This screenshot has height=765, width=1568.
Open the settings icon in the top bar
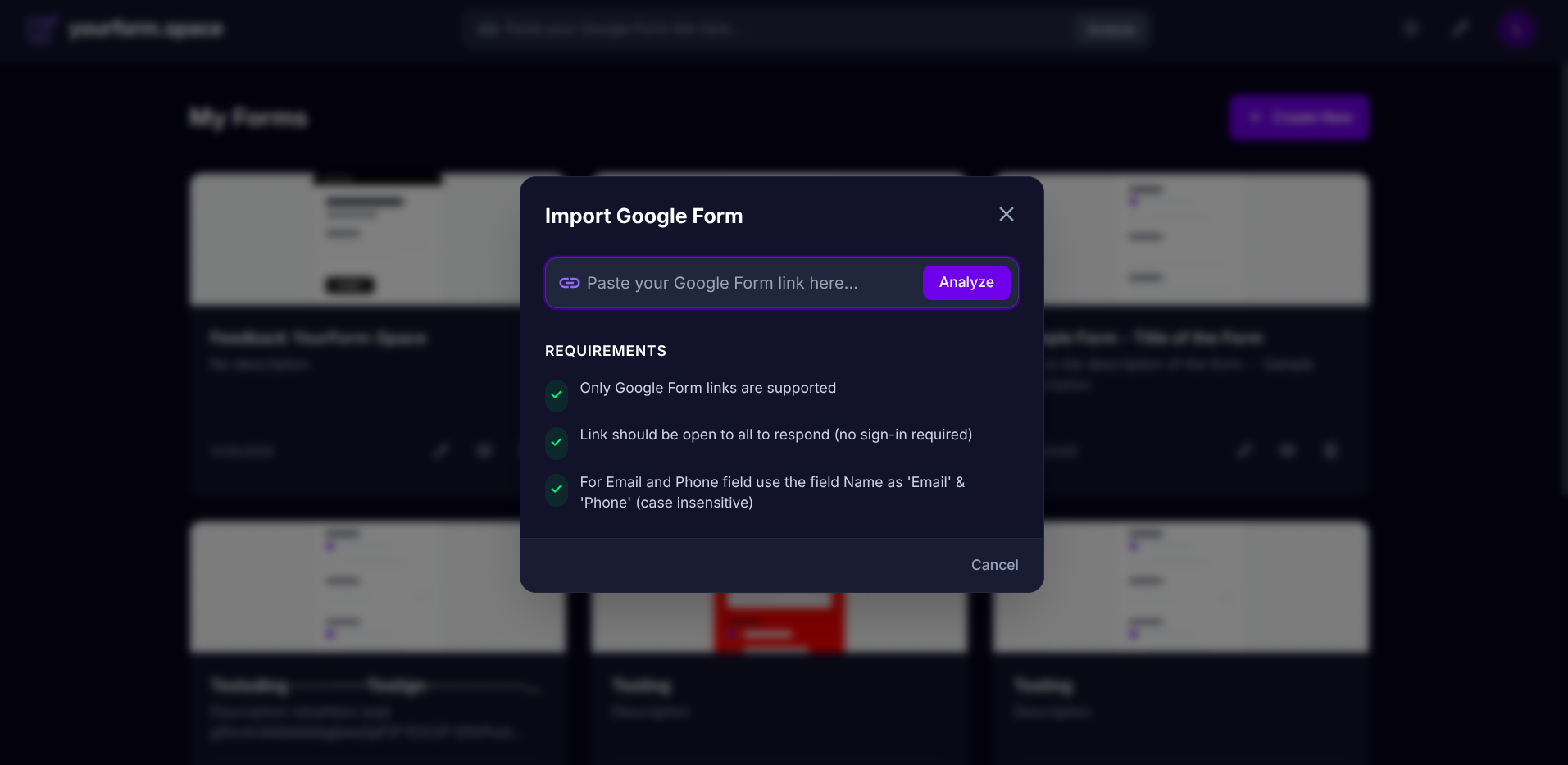click(1410, 29)
